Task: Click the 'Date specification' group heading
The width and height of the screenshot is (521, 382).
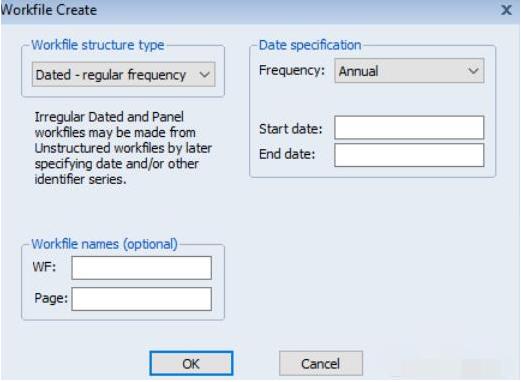Action: coord(310,45)
